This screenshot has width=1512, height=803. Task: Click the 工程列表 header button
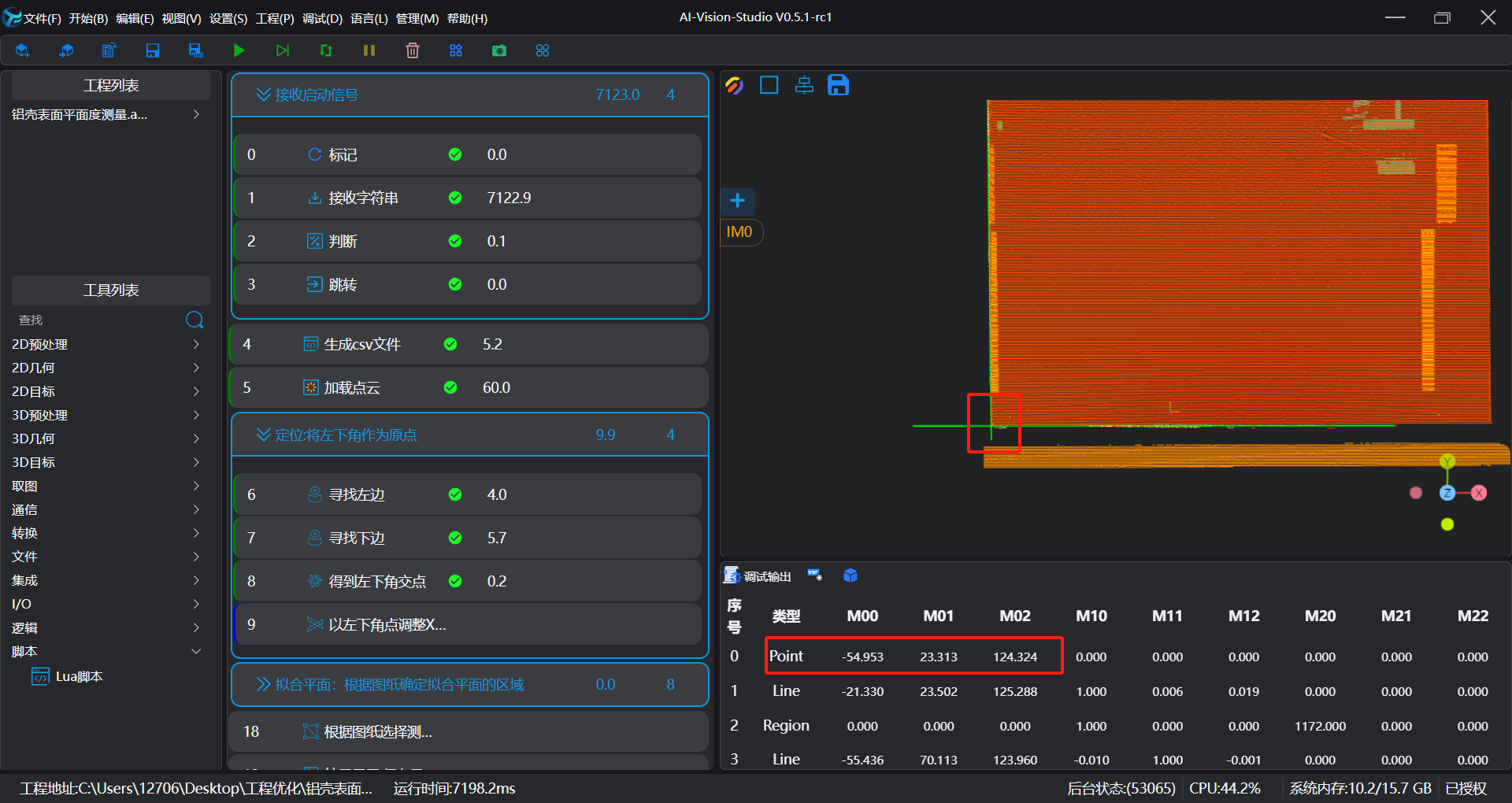click(x=111, y=85)
